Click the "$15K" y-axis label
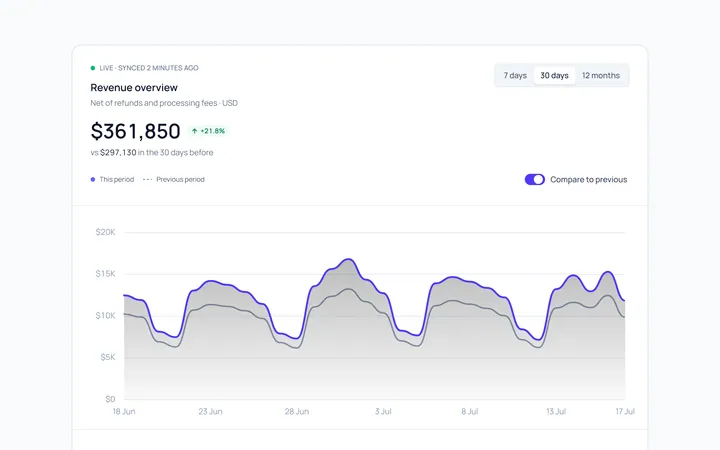 [x=105, y=274]
